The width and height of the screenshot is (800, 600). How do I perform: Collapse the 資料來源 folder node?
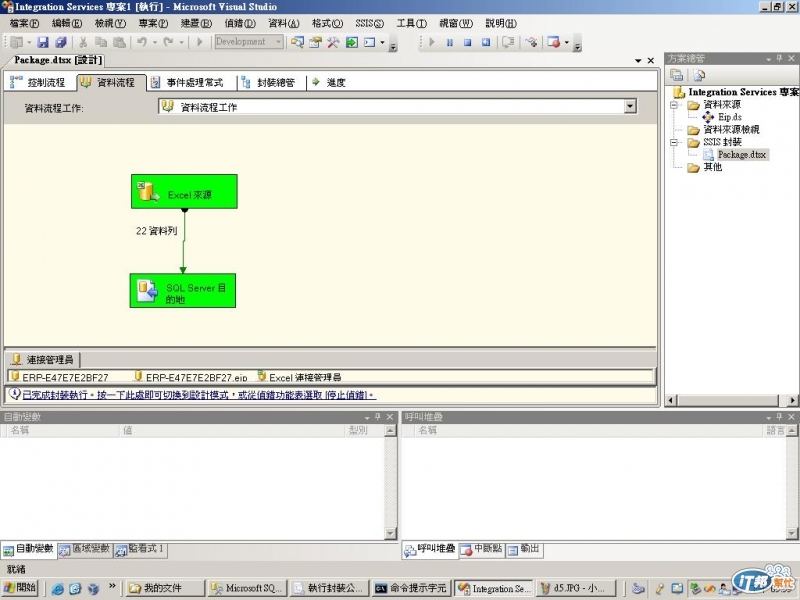pyautogui.click(x=674, y=105)
